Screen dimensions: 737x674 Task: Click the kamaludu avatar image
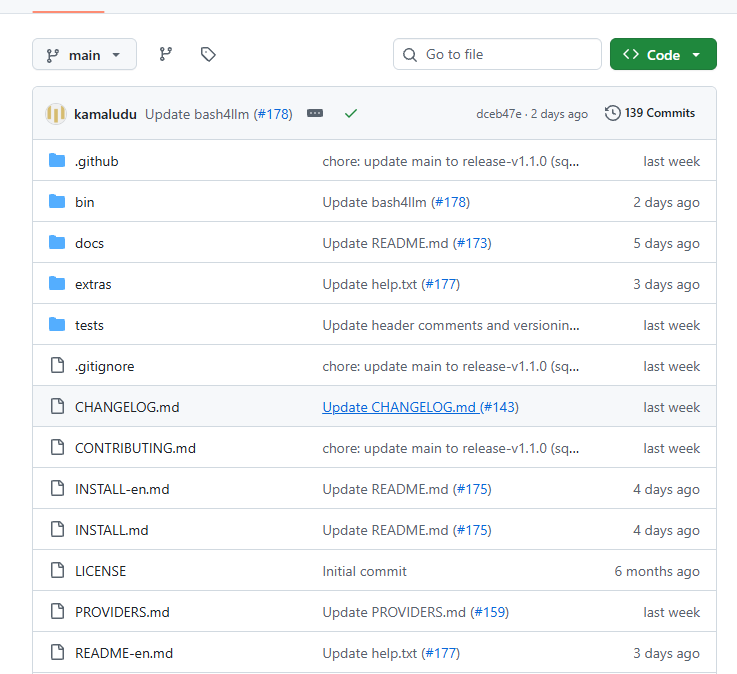point(55,114)
